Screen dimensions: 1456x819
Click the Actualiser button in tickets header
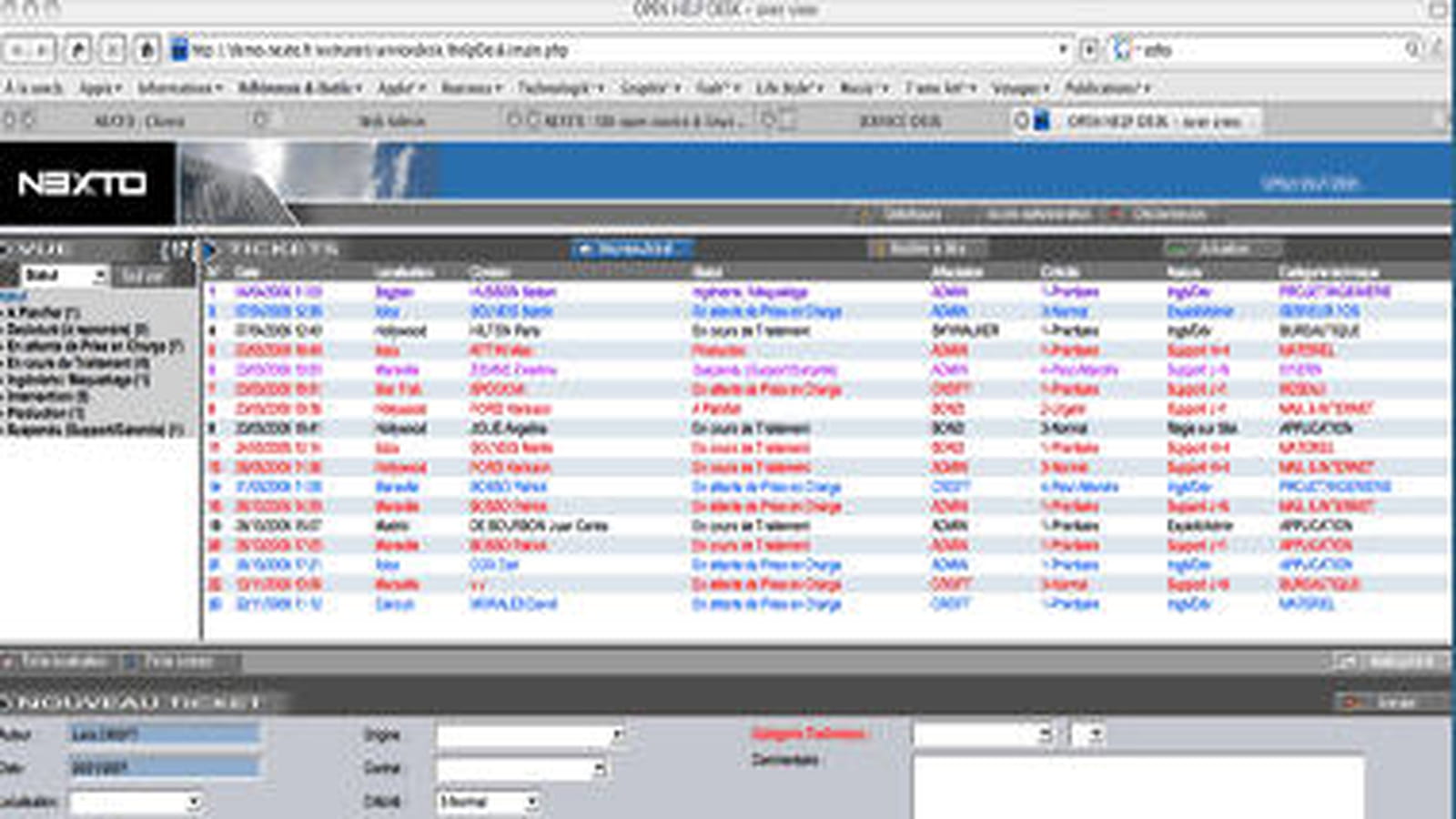pyautogui.click(x=1223, y=248)
